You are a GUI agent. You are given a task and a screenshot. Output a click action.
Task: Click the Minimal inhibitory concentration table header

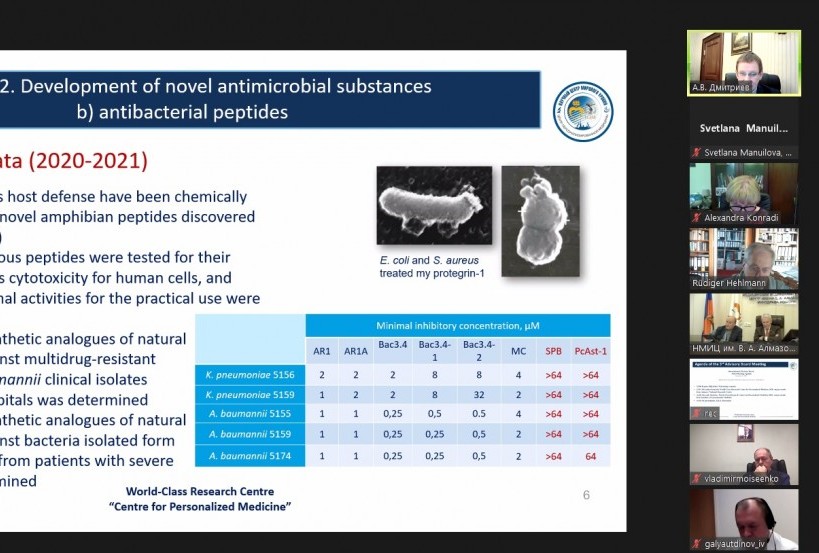click(457, 326)
